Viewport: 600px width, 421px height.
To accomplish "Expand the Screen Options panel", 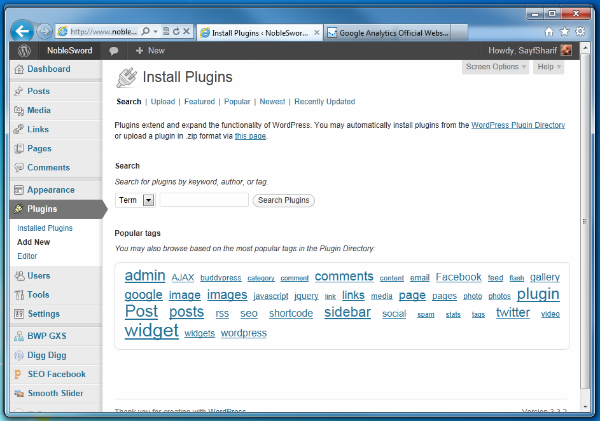I will point(495,67).
